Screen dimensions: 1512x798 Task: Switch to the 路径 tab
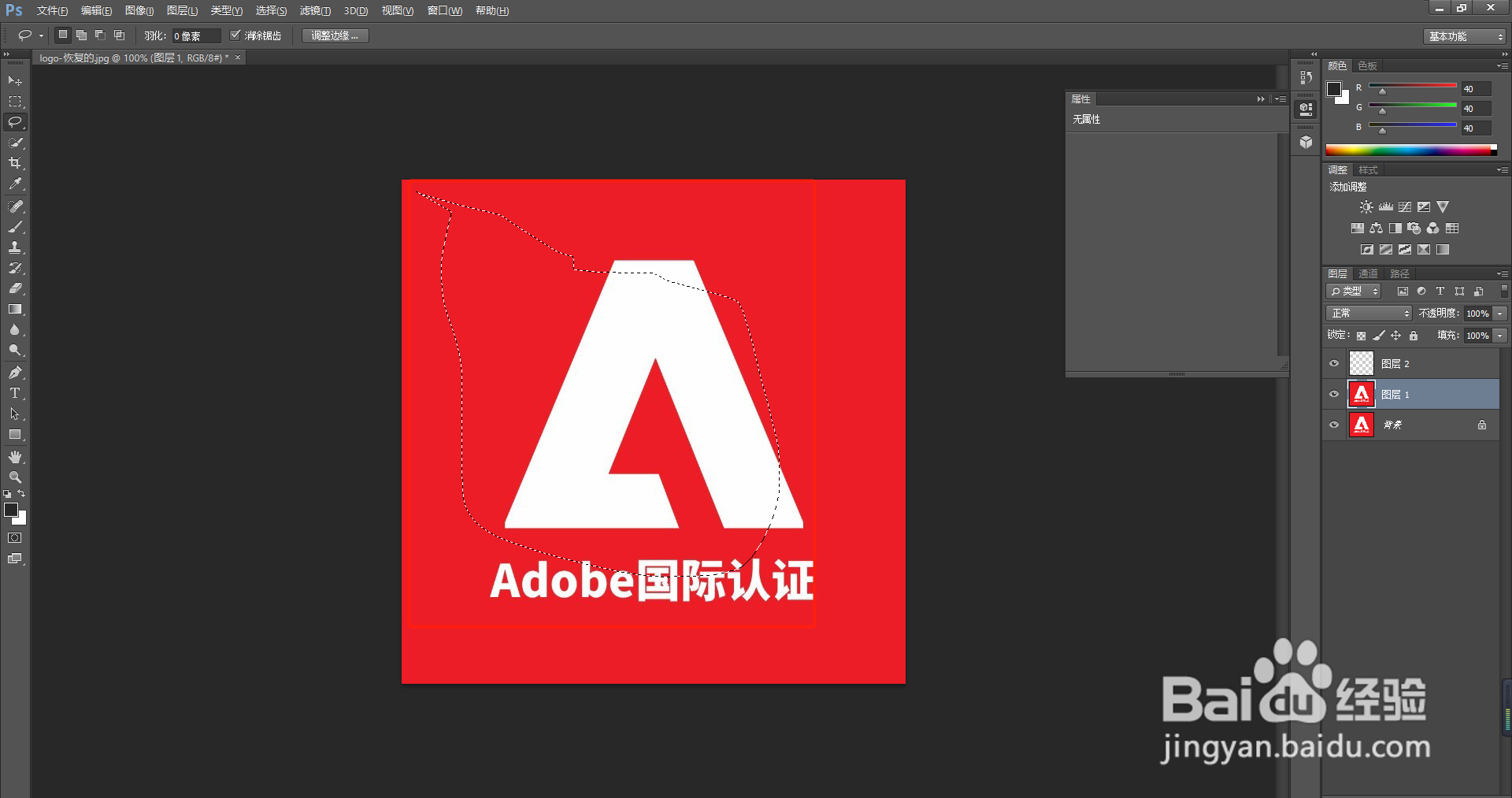click(1399, 274)
